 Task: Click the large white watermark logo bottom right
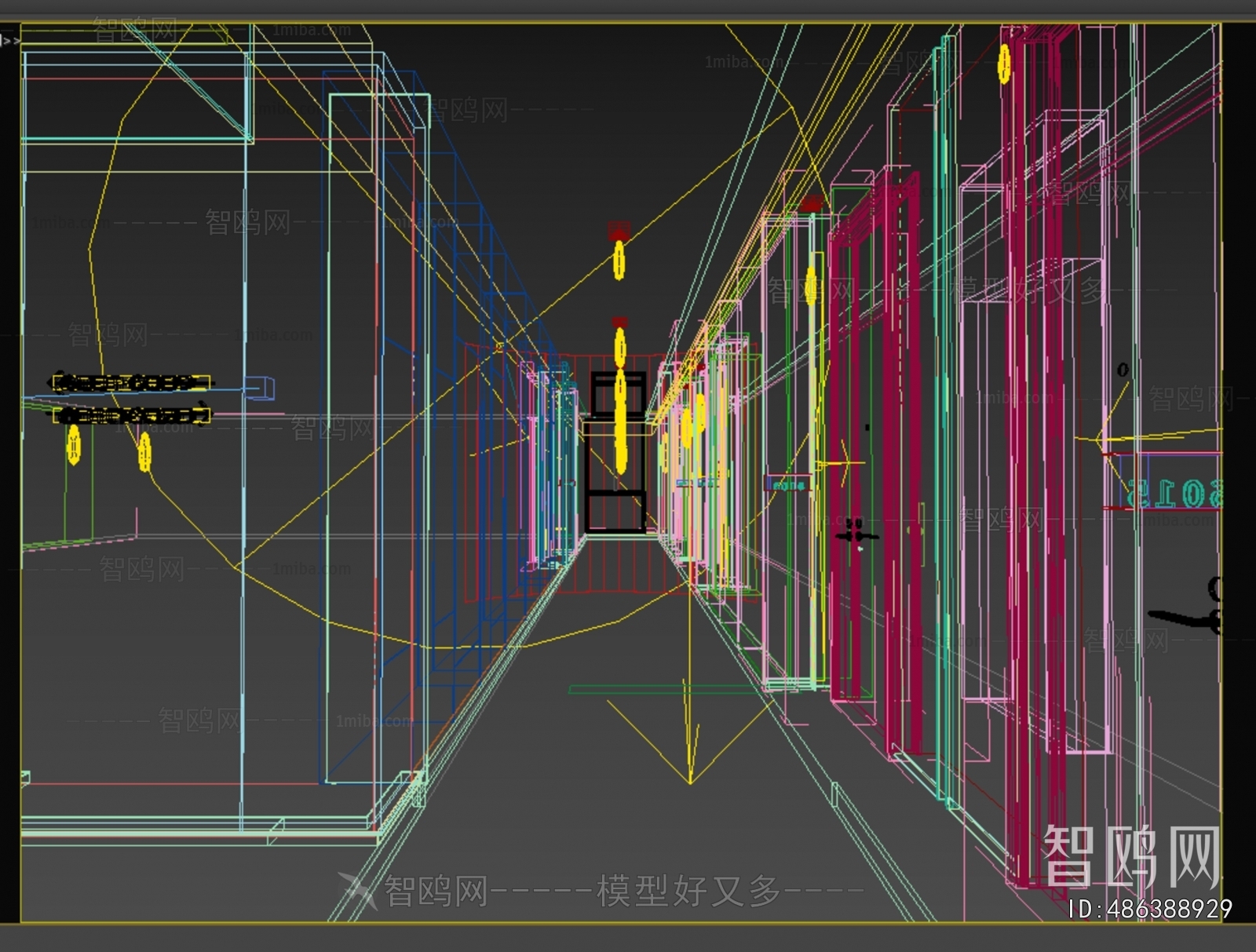coord(1132,855)
